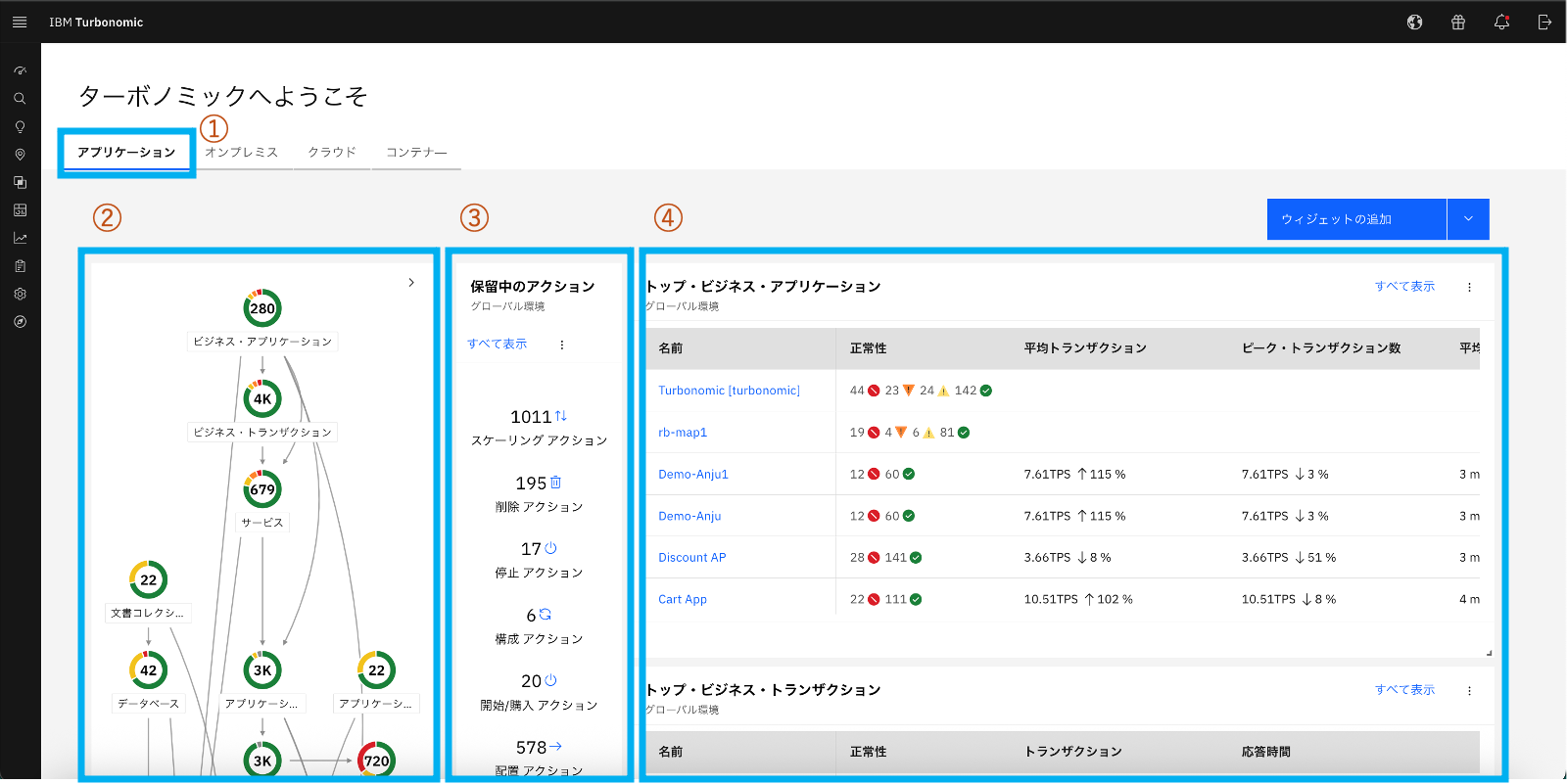Image resolution: width=1567 pixels, height=784 pixels.
Task: Open dropdown arrow beside ウィジェットの追加
Action: point(1468,219)
